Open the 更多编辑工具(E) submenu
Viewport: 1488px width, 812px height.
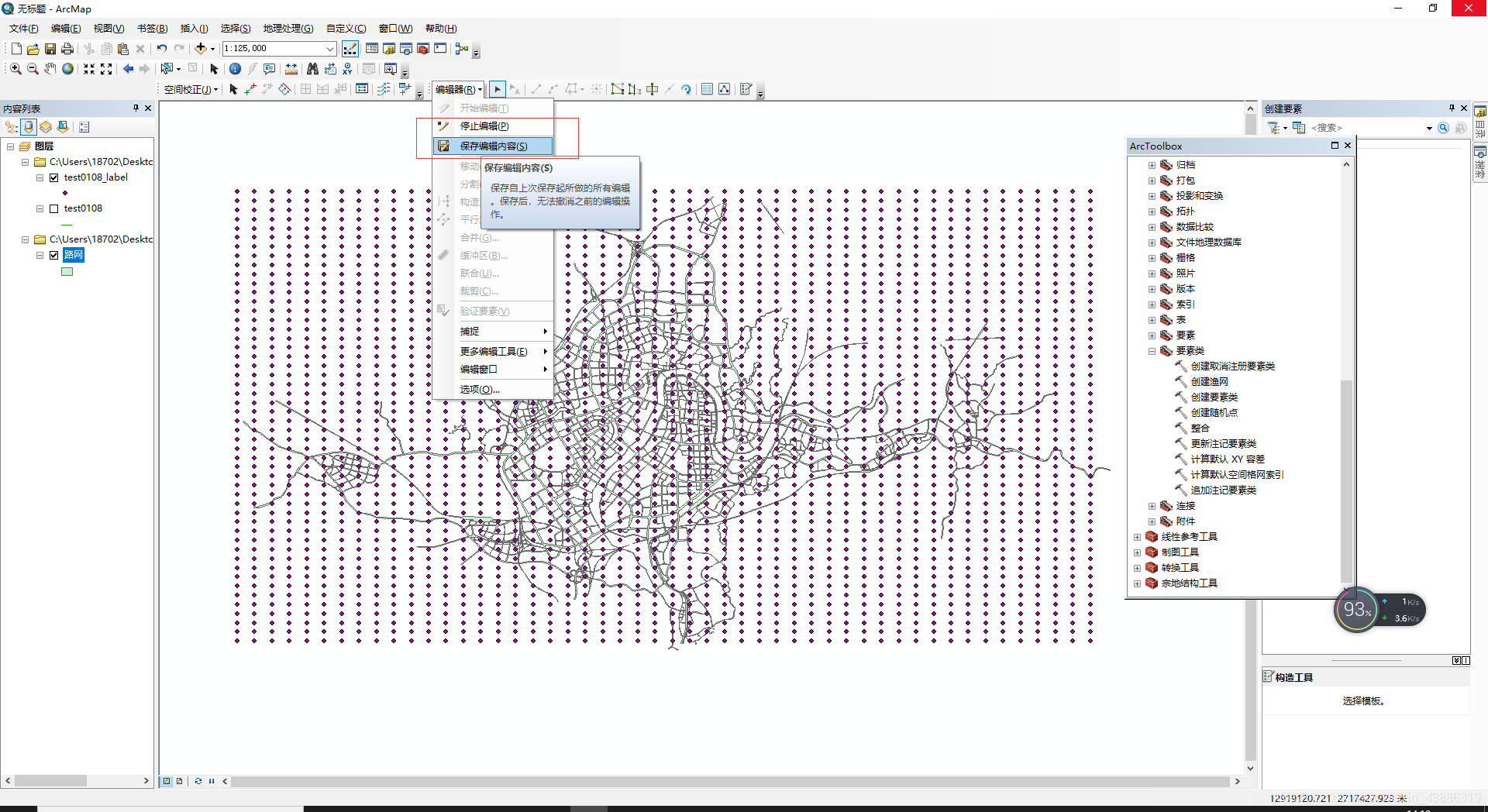[493, 352]
